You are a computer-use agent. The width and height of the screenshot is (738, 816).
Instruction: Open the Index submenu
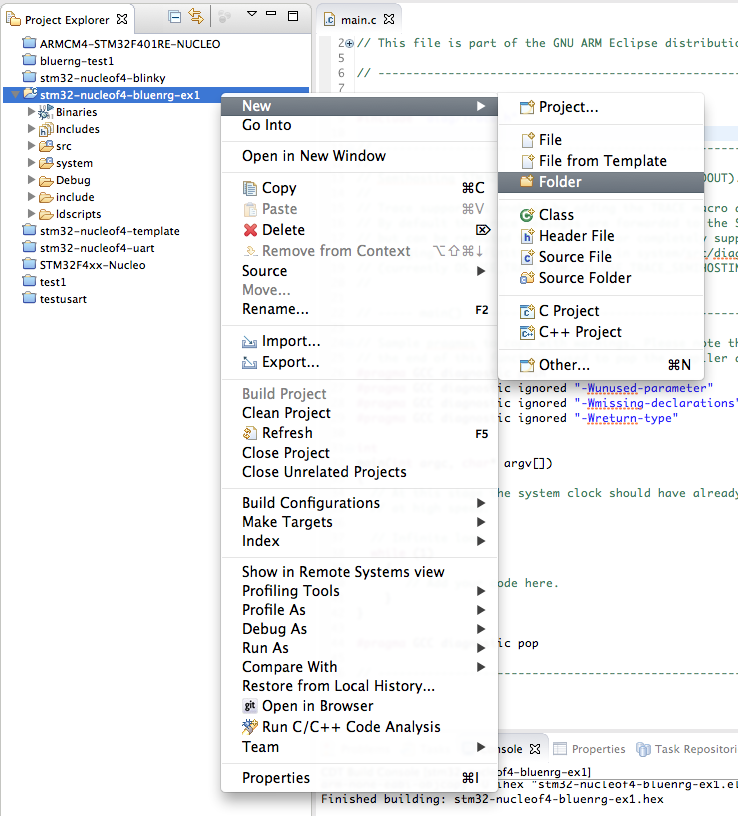pos(359,541)
